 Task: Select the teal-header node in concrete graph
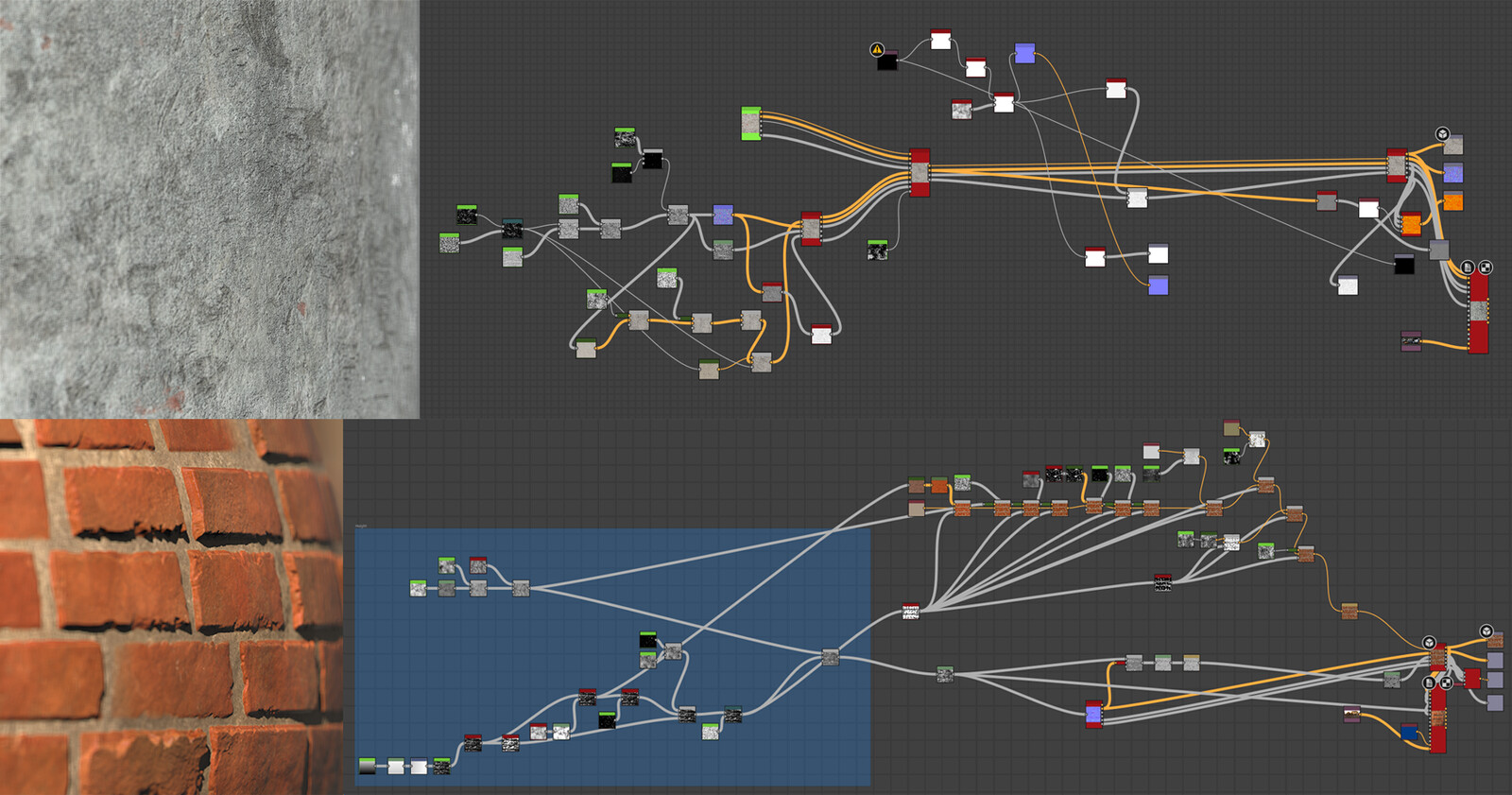pyautogui.click(x=512, y=228)
